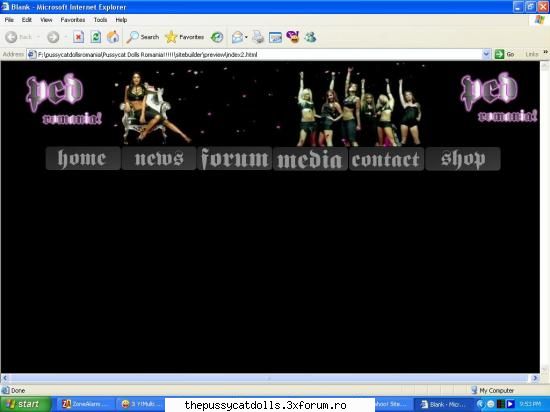The width and height of the screenshot is (550, 412).
Task: Open the Search pane in toolbar
Action: coord(143,37)
